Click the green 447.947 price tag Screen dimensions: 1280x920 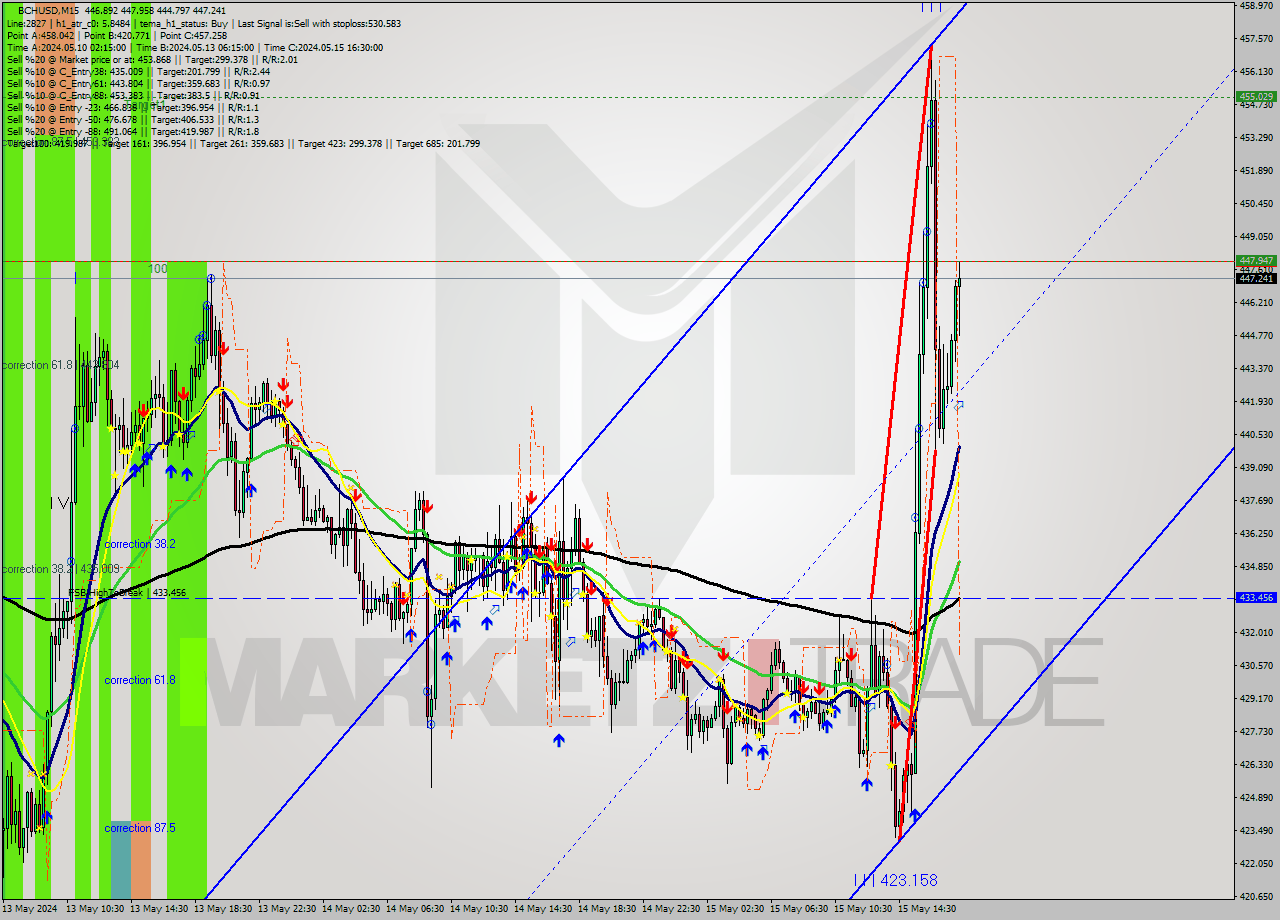pyautogui.click(x=1256, y=260)
